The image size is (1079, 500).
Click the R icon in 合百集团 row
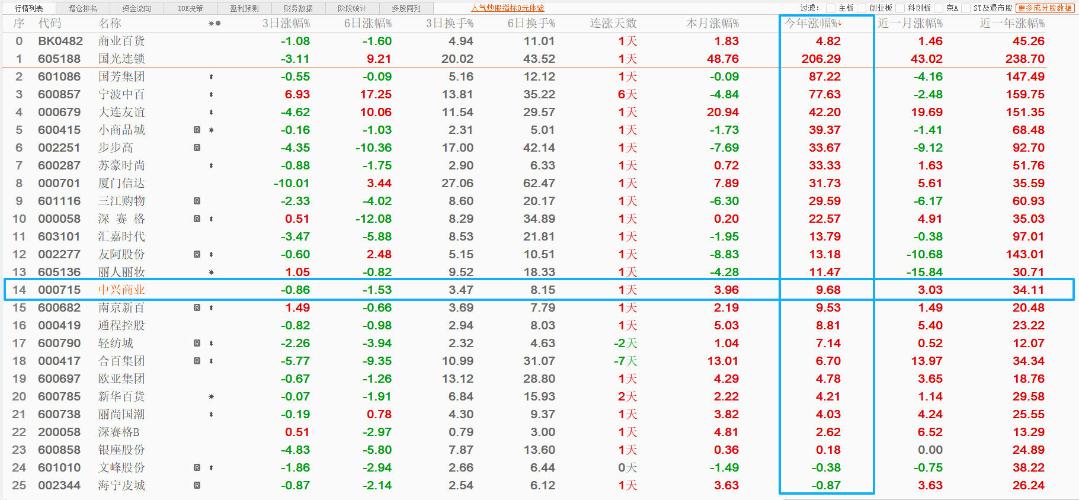point(197,361)
